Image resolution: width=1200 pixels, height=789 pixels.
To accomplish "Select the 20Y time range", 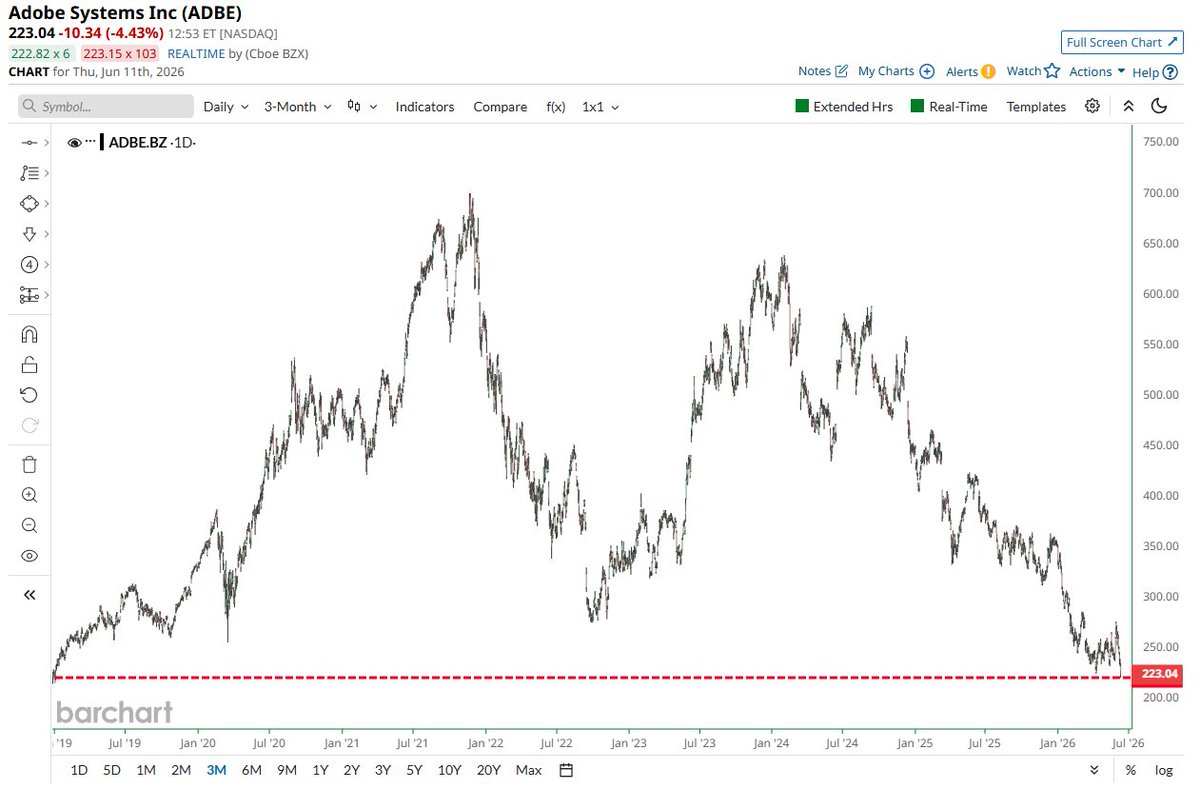I will pyautogui.click(x=489, y=770).
